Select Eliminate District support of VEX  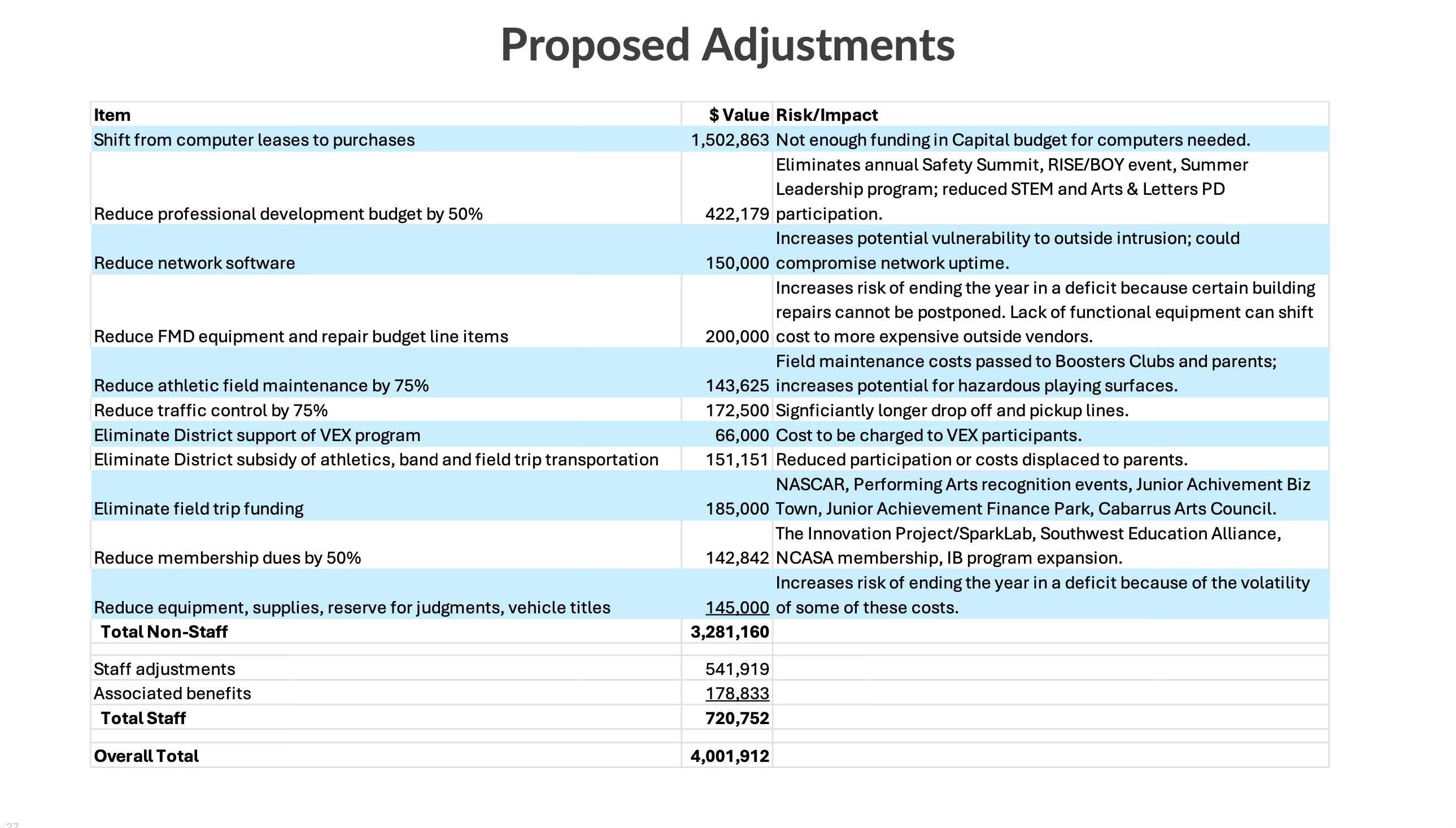tap(257, 435)
